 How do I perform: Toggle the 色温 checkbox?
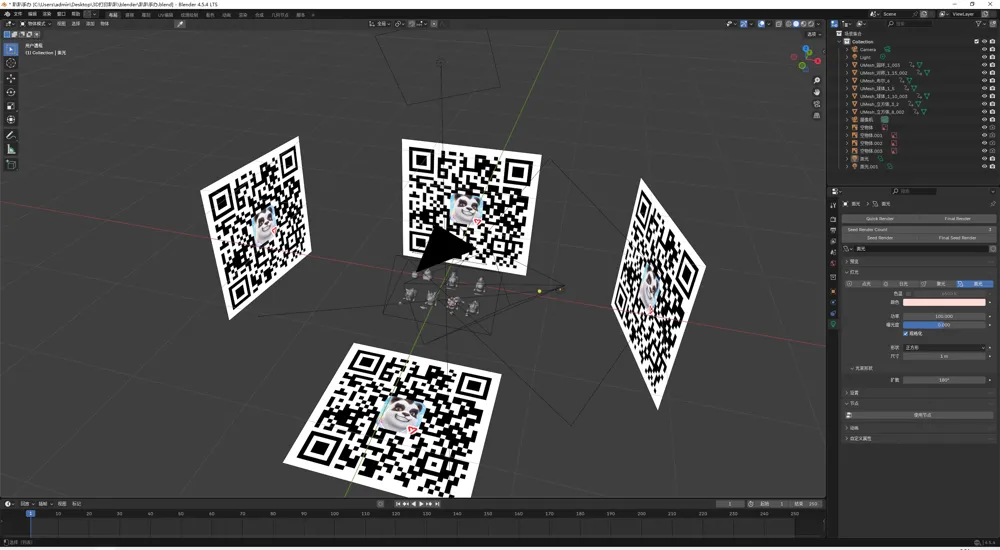908,294
